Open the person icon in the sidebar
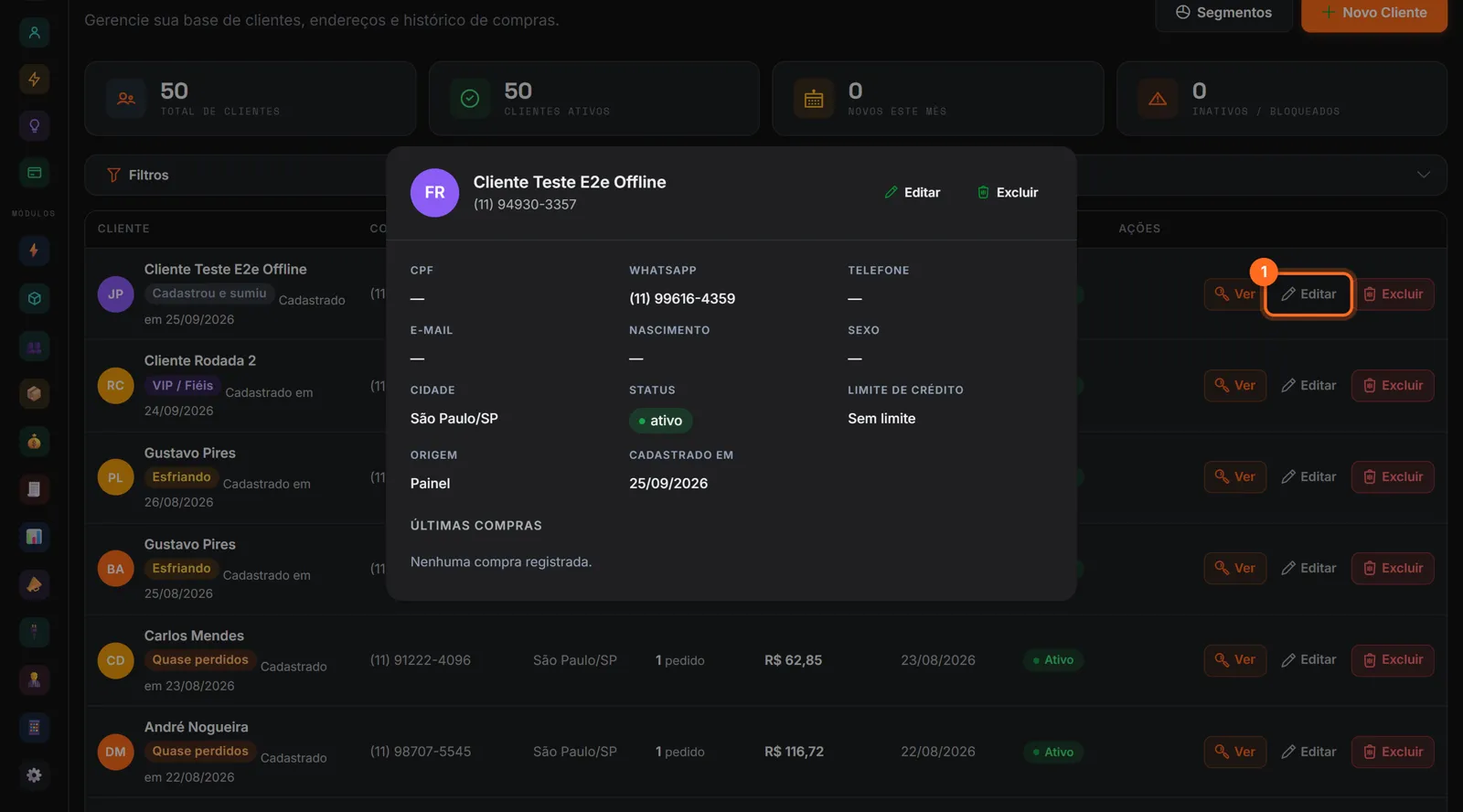 (34, 33)
